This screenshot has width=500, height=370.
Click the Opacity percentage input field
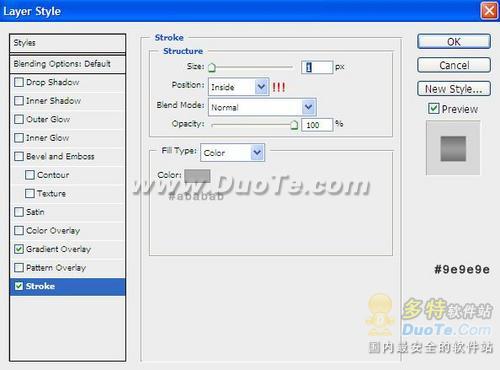[x=317, y=125]
